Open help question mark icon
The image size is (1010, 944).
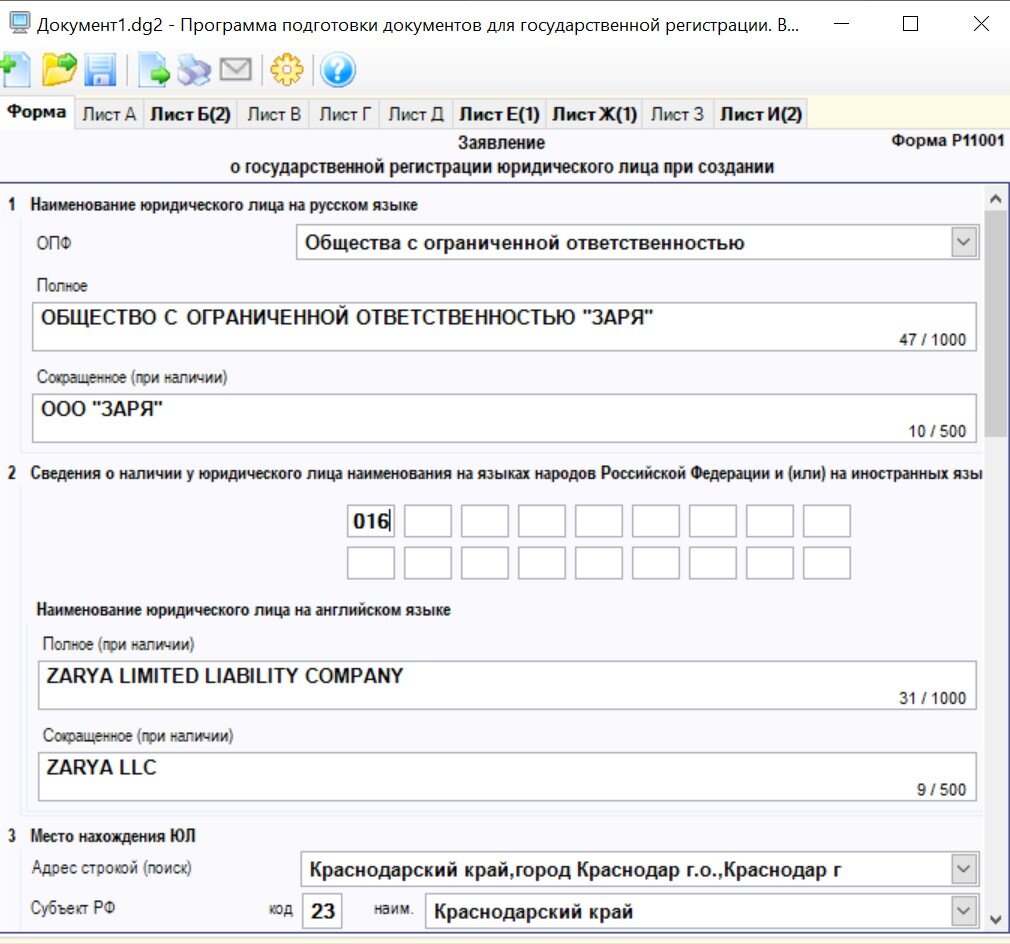(x=338, y=70)
